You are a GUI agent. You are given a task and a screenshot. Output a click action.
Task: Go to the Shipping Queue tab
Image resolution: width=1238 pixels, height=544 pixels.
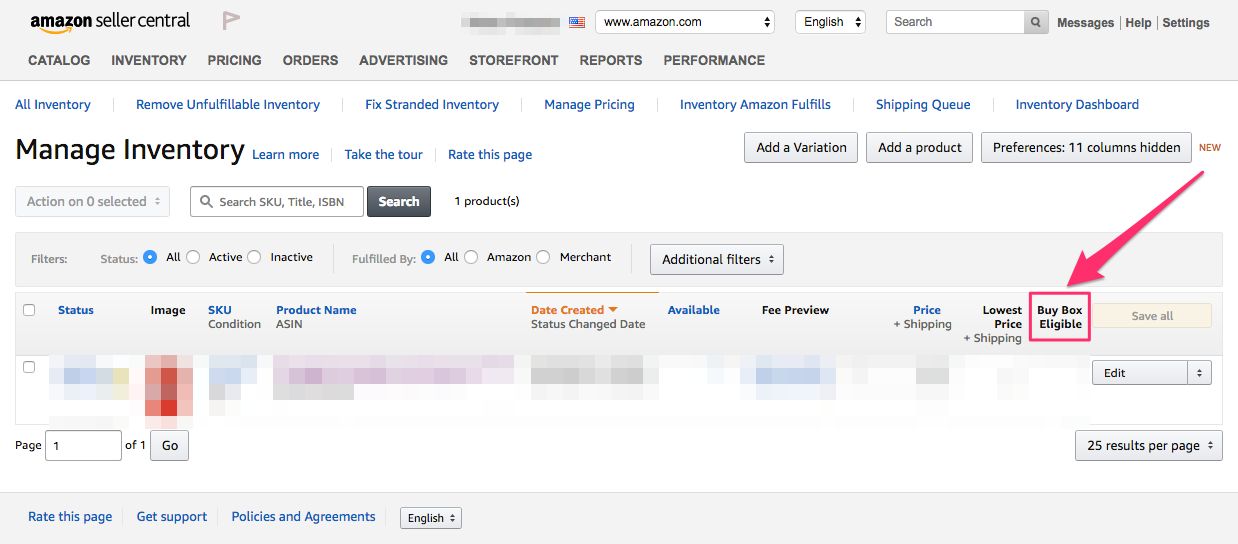click(x=923, y=104)
